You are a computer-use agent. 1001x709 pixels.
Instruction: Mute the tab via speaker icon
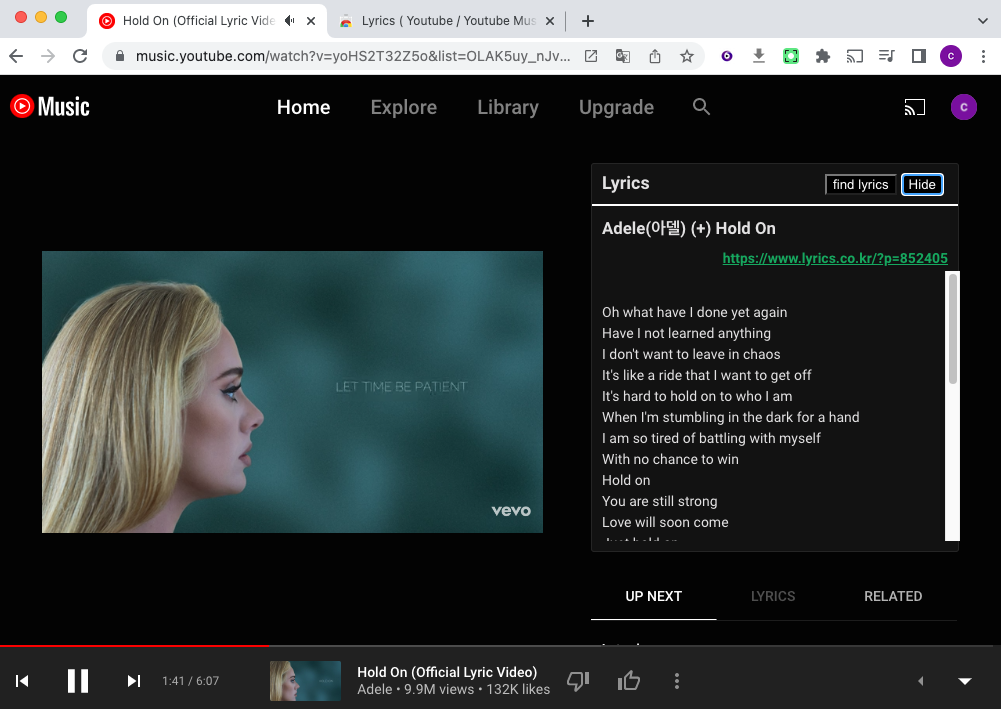click(290, 21)
